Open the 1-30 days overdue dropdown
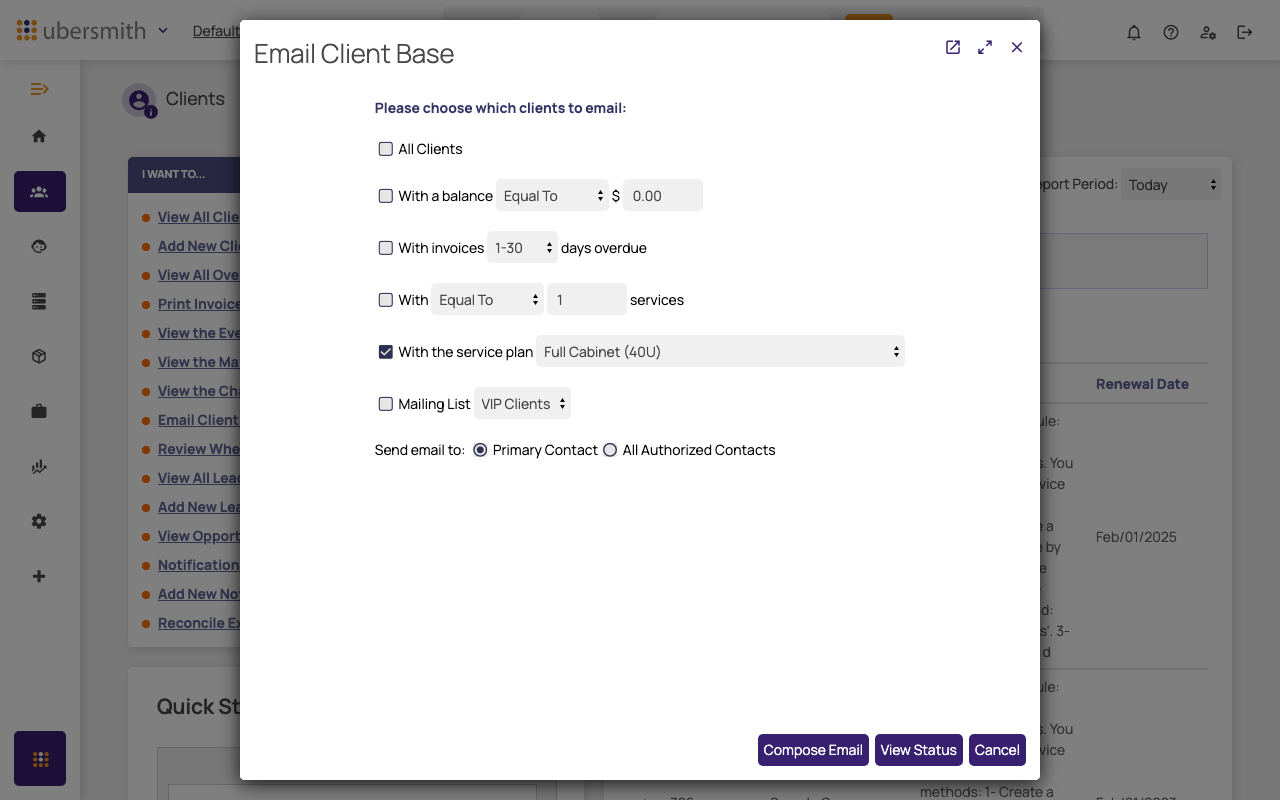Screen dimensions: 1280x800 tap(522, 248)
